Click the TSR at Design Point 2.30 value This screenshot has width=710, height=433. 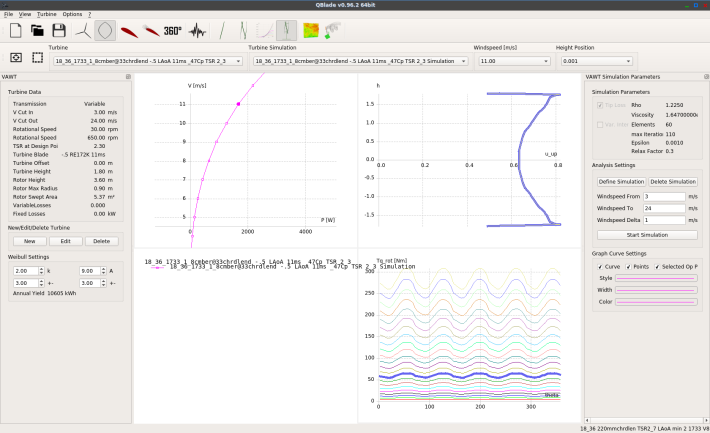(x=100, y=146)
